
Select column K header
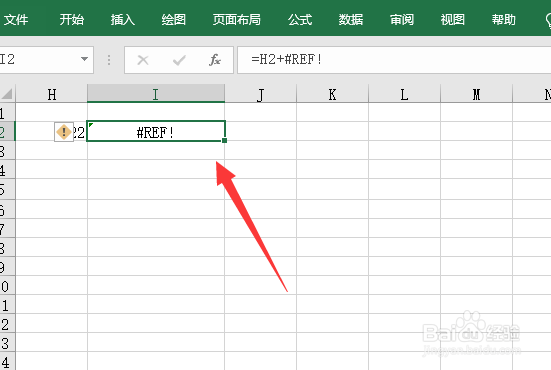(x=332, y=94)
